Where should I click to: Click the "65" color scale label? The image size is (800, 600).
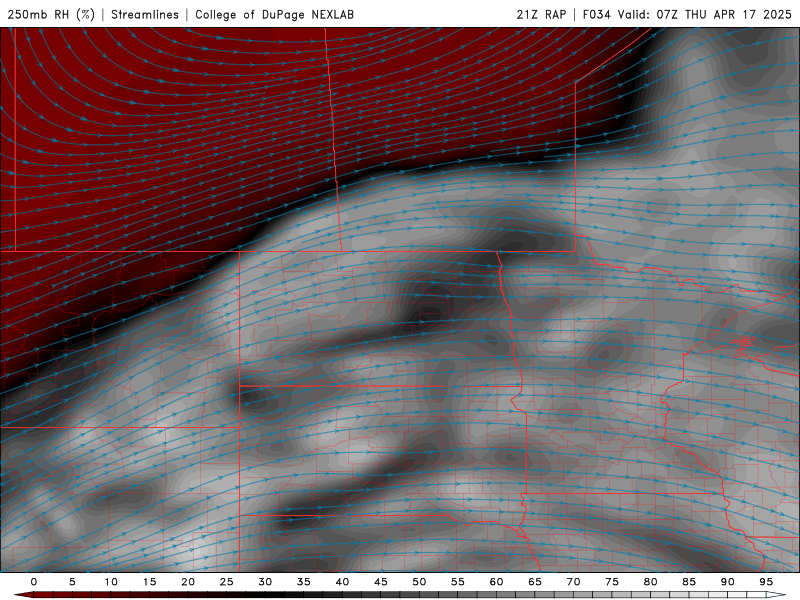(535, 582)
